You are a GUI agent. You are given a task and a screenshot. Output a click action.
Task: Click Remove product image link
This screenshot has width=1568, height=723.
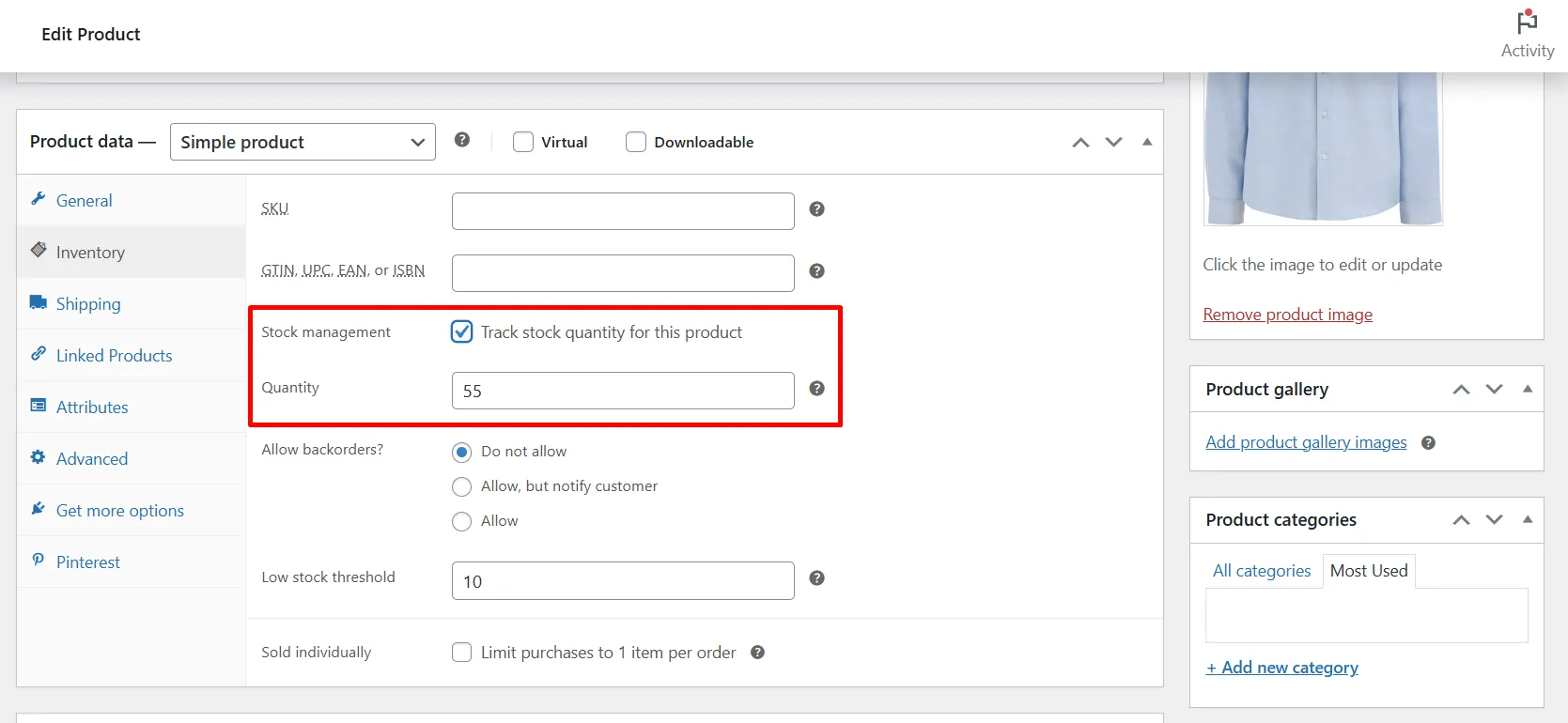coord(1288,315)
